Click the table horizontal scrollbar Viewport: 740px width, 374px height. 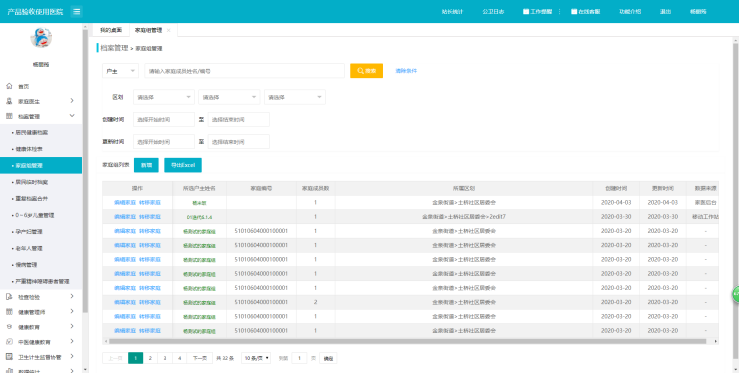407,341
